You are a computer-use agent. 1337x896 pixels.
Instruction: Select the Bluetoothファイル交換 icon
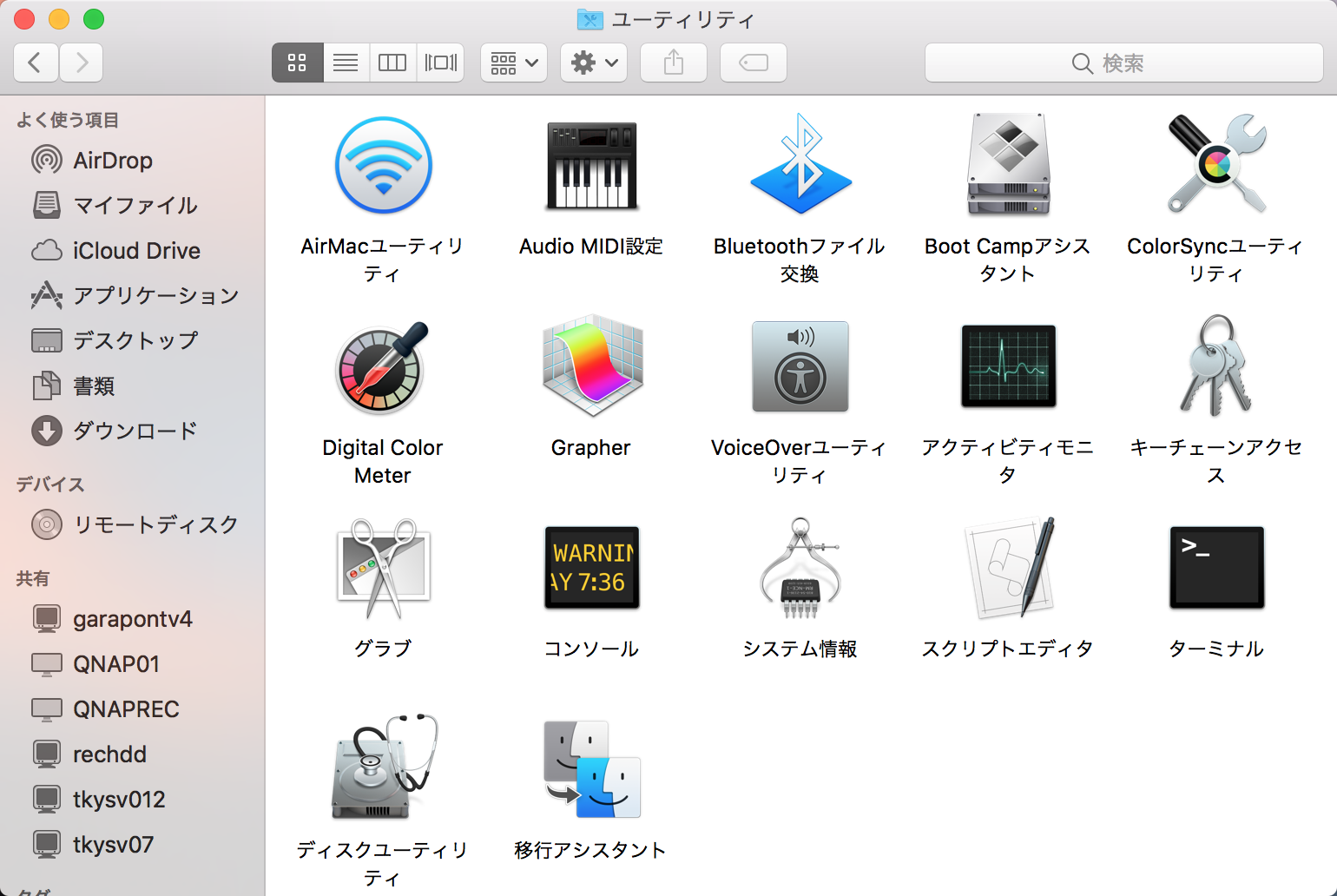point(800,164)
